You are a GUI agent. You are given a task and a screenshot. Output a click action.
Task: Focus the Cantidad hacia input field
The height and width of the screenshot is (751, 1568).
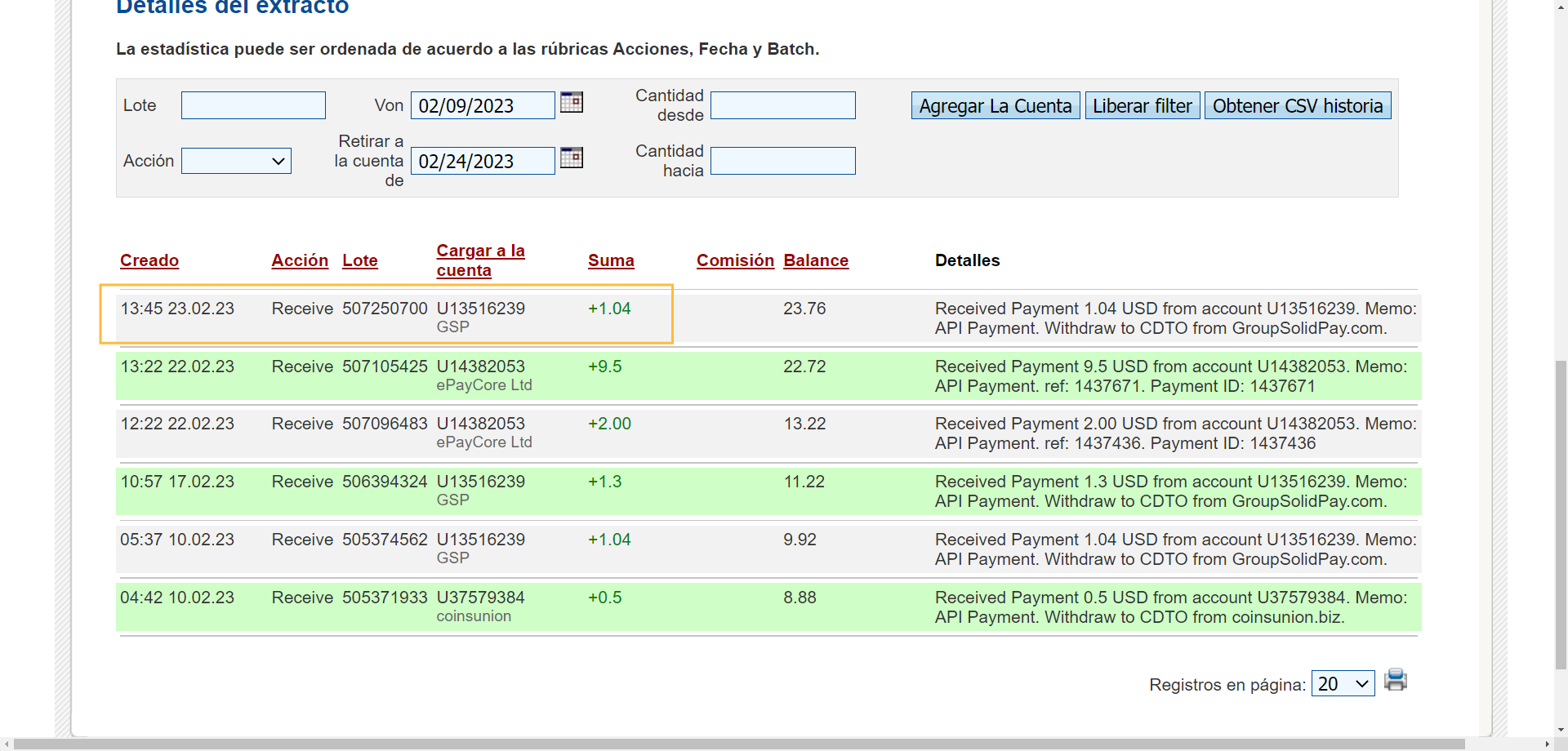click(x=783, y=161)
